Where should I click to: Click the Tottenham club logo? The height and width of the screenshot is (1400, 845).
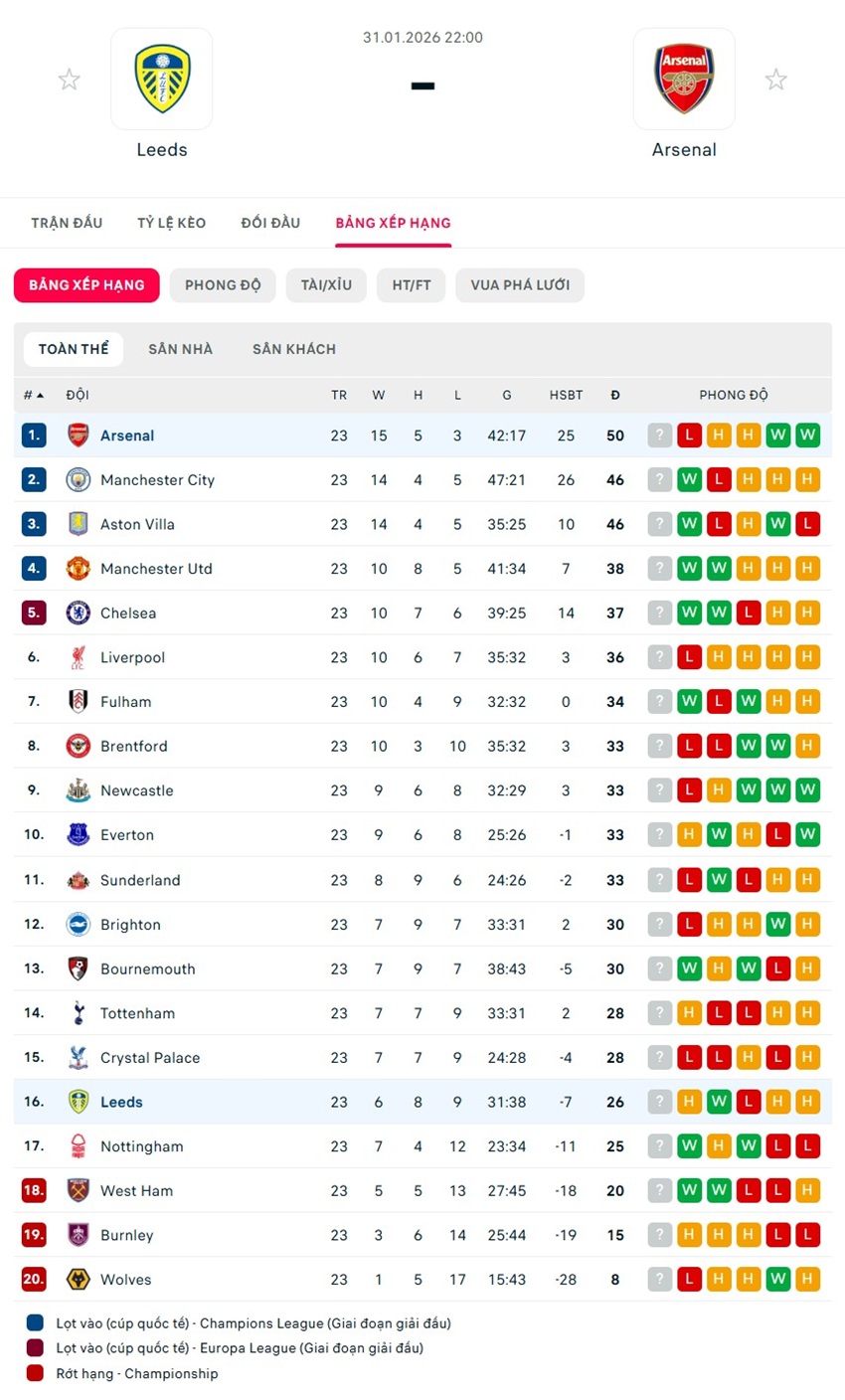78,1013
